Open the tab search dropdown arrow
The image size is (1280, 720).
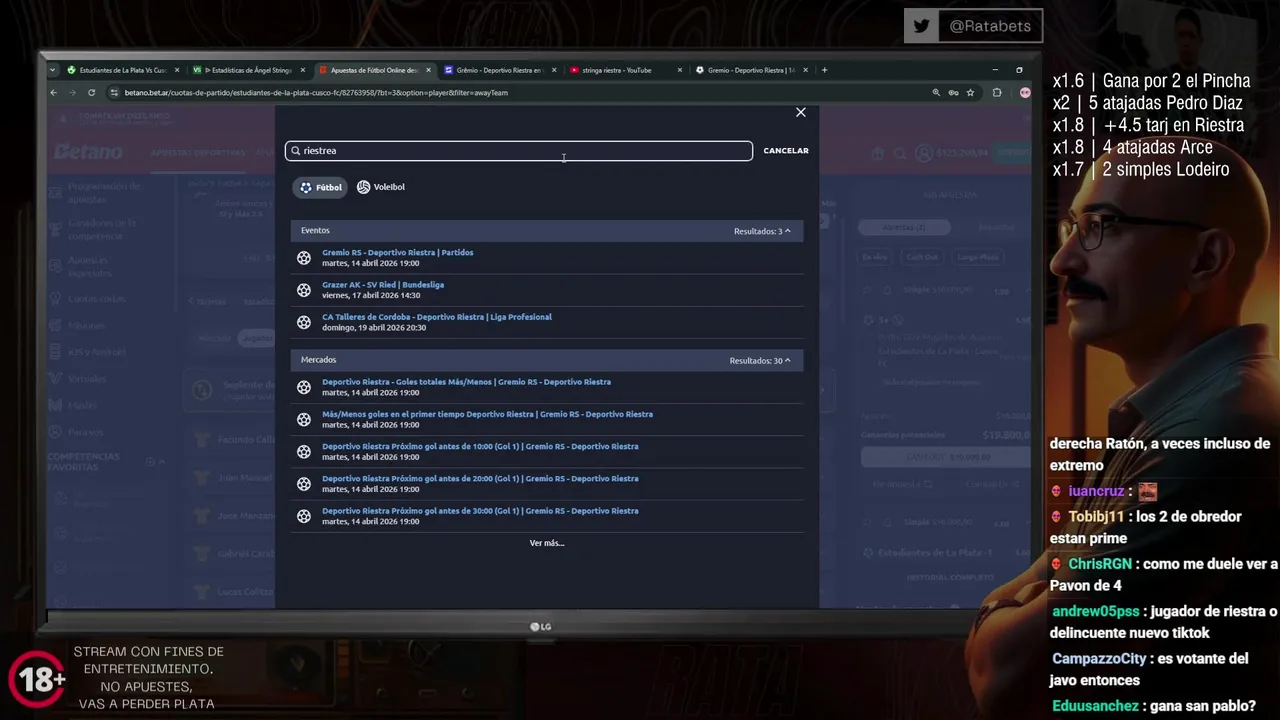click(x=52, y=70)
